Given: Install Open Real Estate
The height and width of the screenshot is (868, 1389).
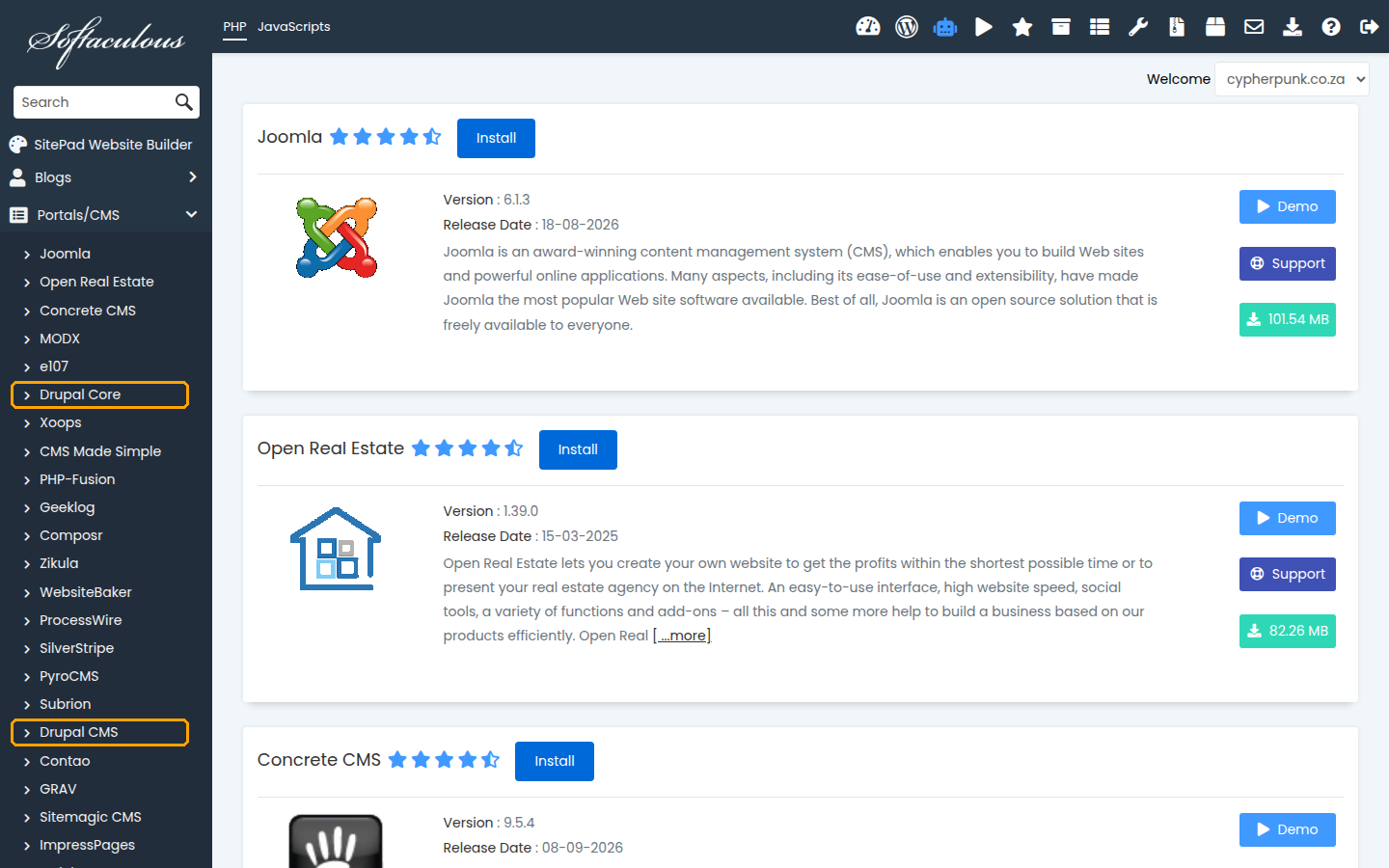Looking at the screenshot, I should 578,449.
